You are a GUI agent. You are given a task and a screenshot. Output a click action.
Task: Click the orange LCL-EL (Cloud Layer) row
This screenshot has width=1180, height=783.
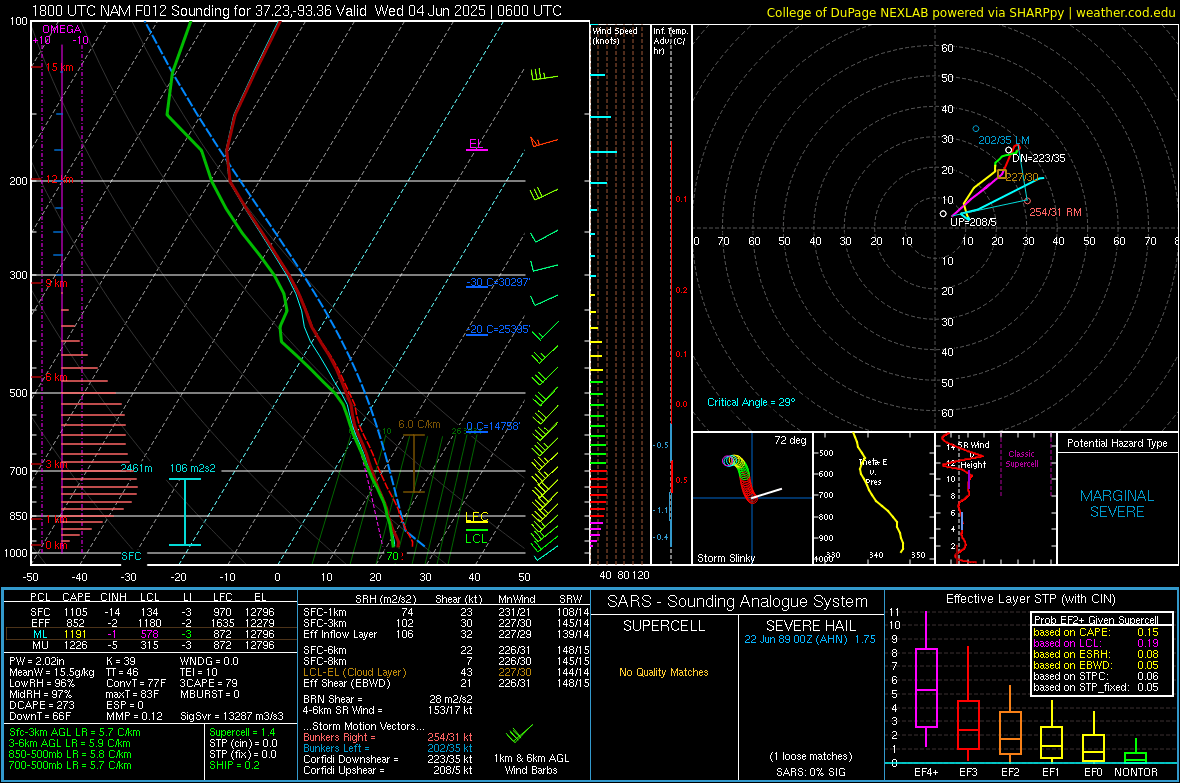[446, 672]
